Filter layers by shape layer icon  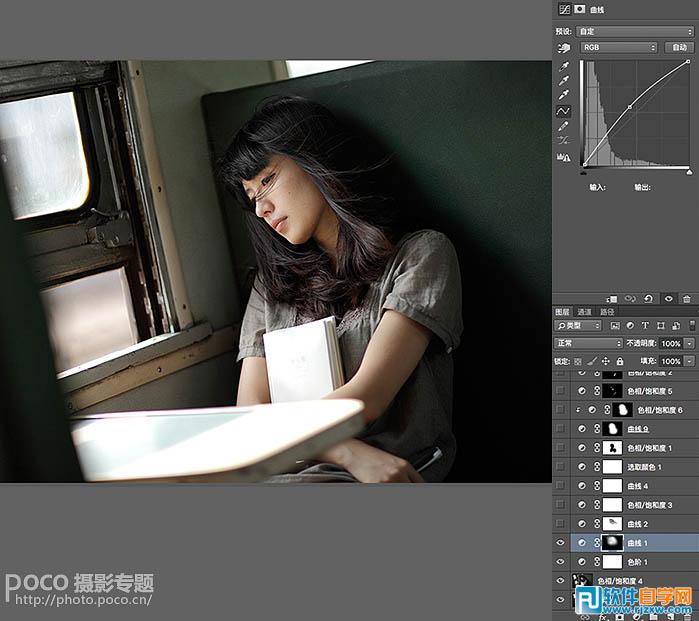[661, 325]
